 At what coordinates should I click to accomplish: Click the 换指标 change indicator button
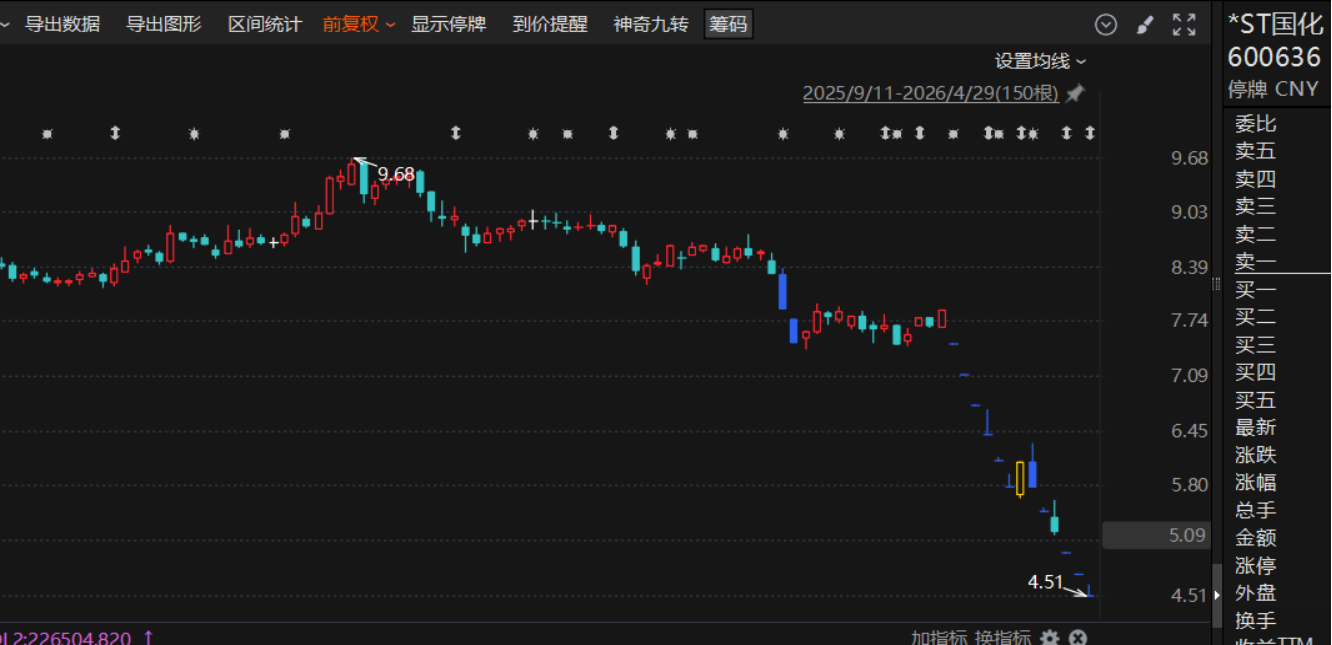(1003, 638)
